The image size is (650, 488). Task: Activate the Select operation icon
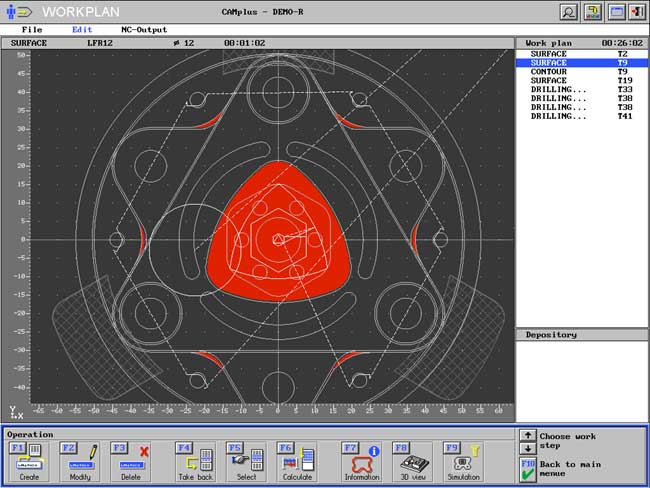[245, 458]
